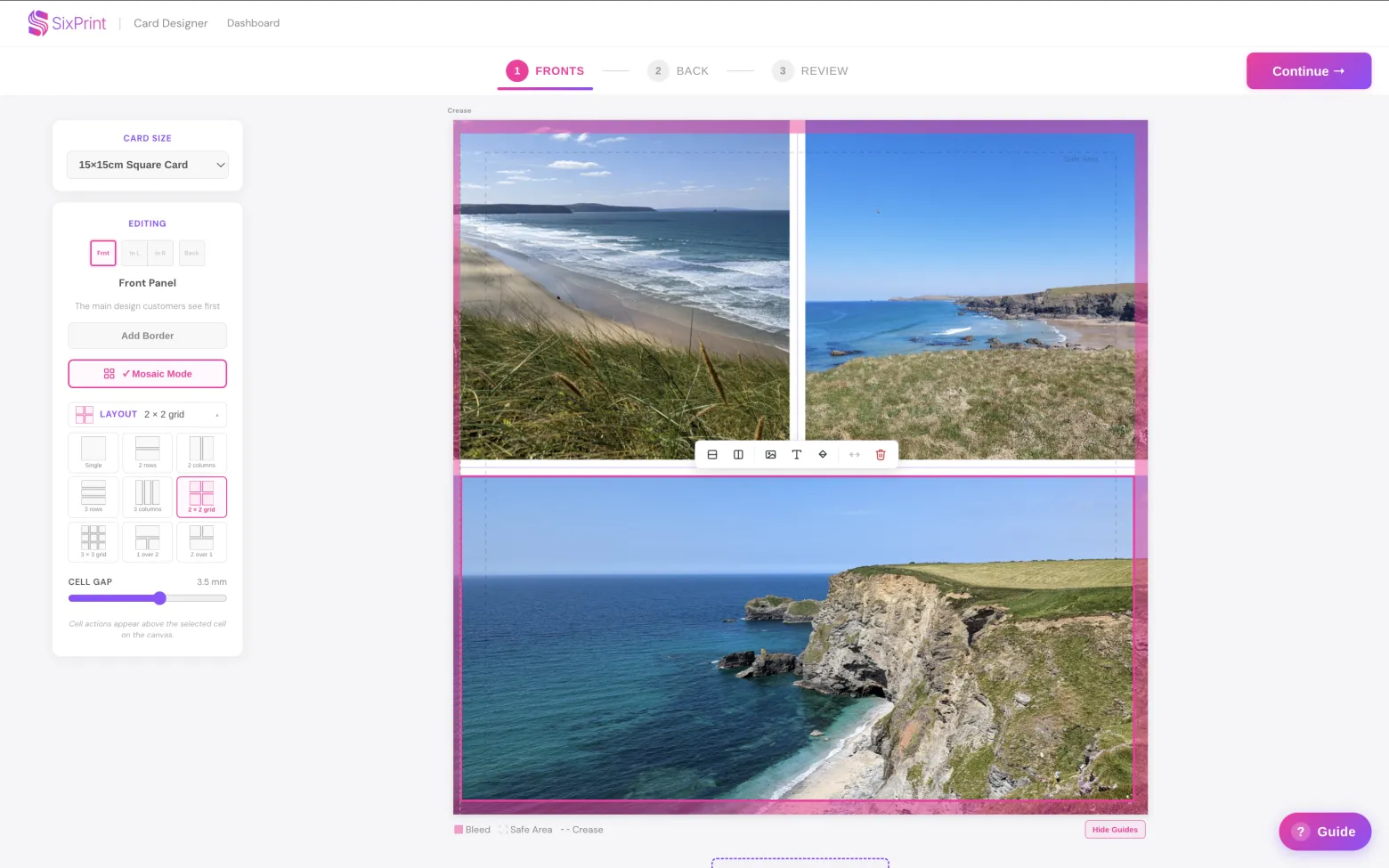The height and width of the screenshot is (868, 1389).
Task: Select the 2 rows layout option
Action: [148, 453]
